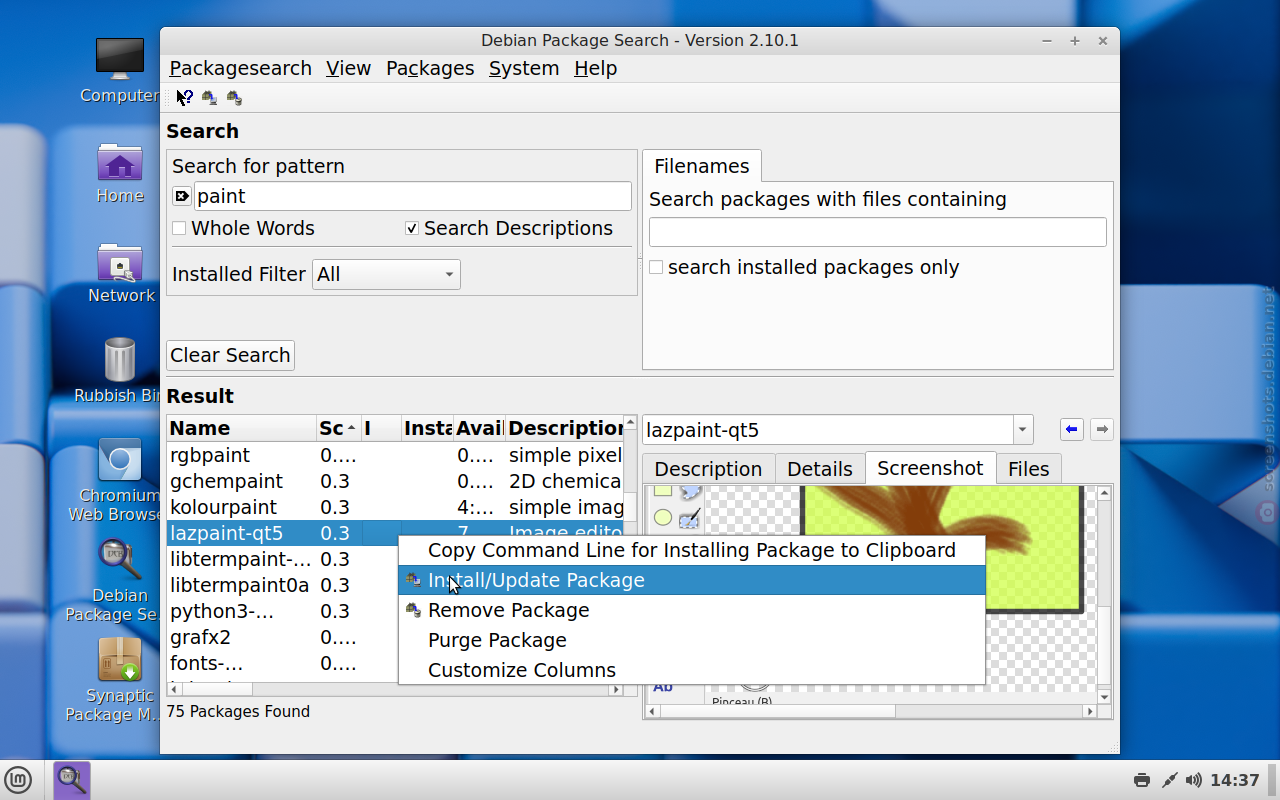The height and width of the screenshot is (800, 1280).
Task: Launch Synaptic Package Manager desktop shortcut
Action: [x=120, y=680]
